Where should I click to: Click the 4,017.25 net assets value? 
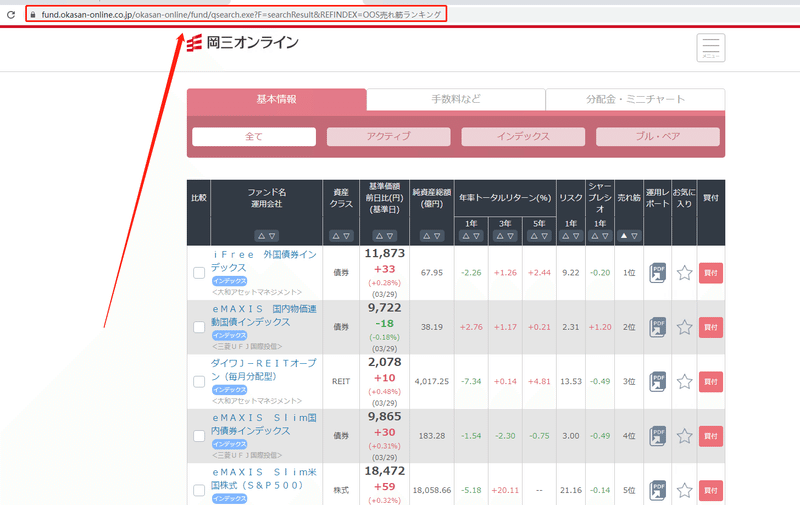(432, 382)
